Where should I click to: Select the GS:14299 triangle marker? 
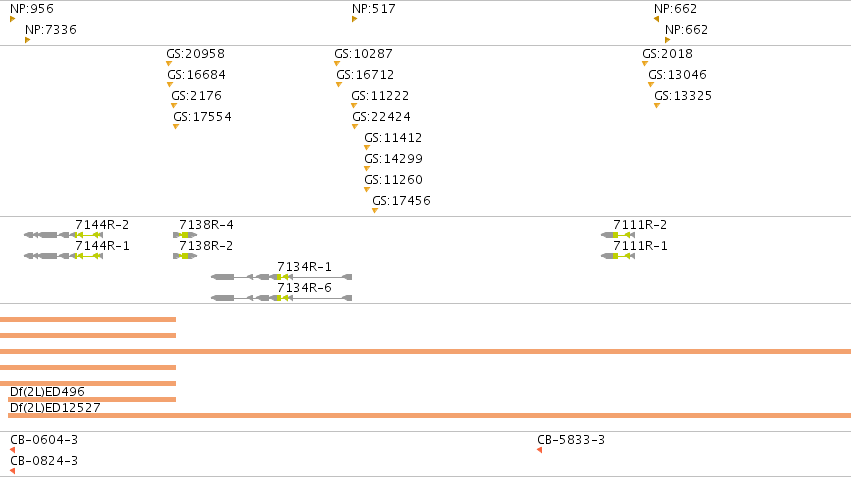tap(367, 169)
